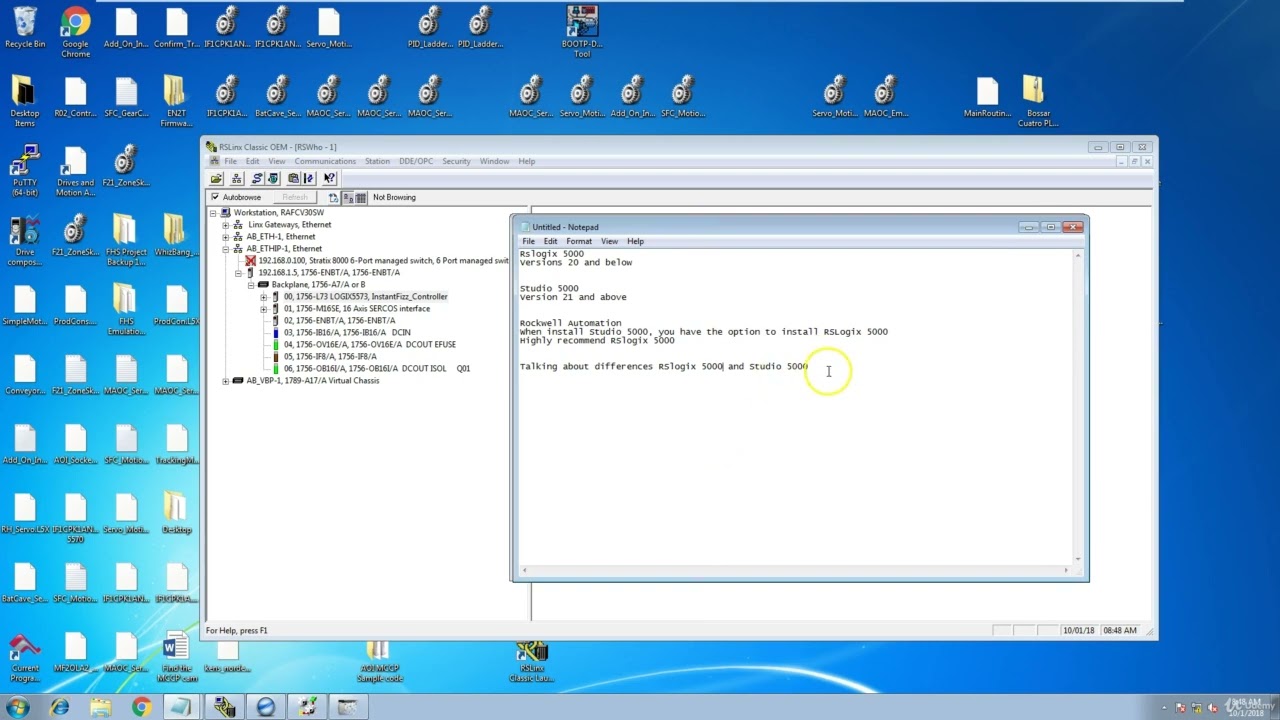Image resolution: width=1280 pixels, height=720 pixels.
Task: Click the What's This help pointer icon
Action: click(329, 178)
